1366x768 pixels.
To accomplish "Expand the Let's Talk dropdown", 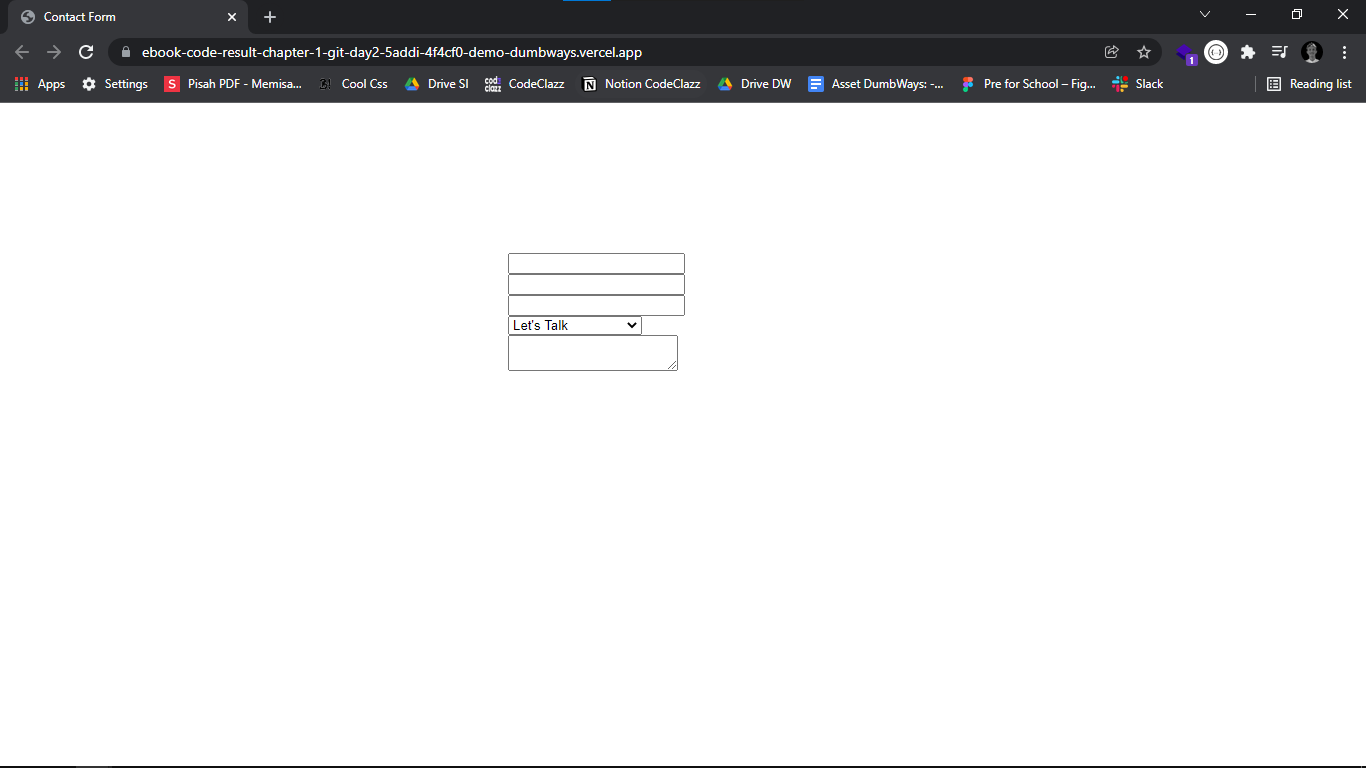I will point(574,325).
